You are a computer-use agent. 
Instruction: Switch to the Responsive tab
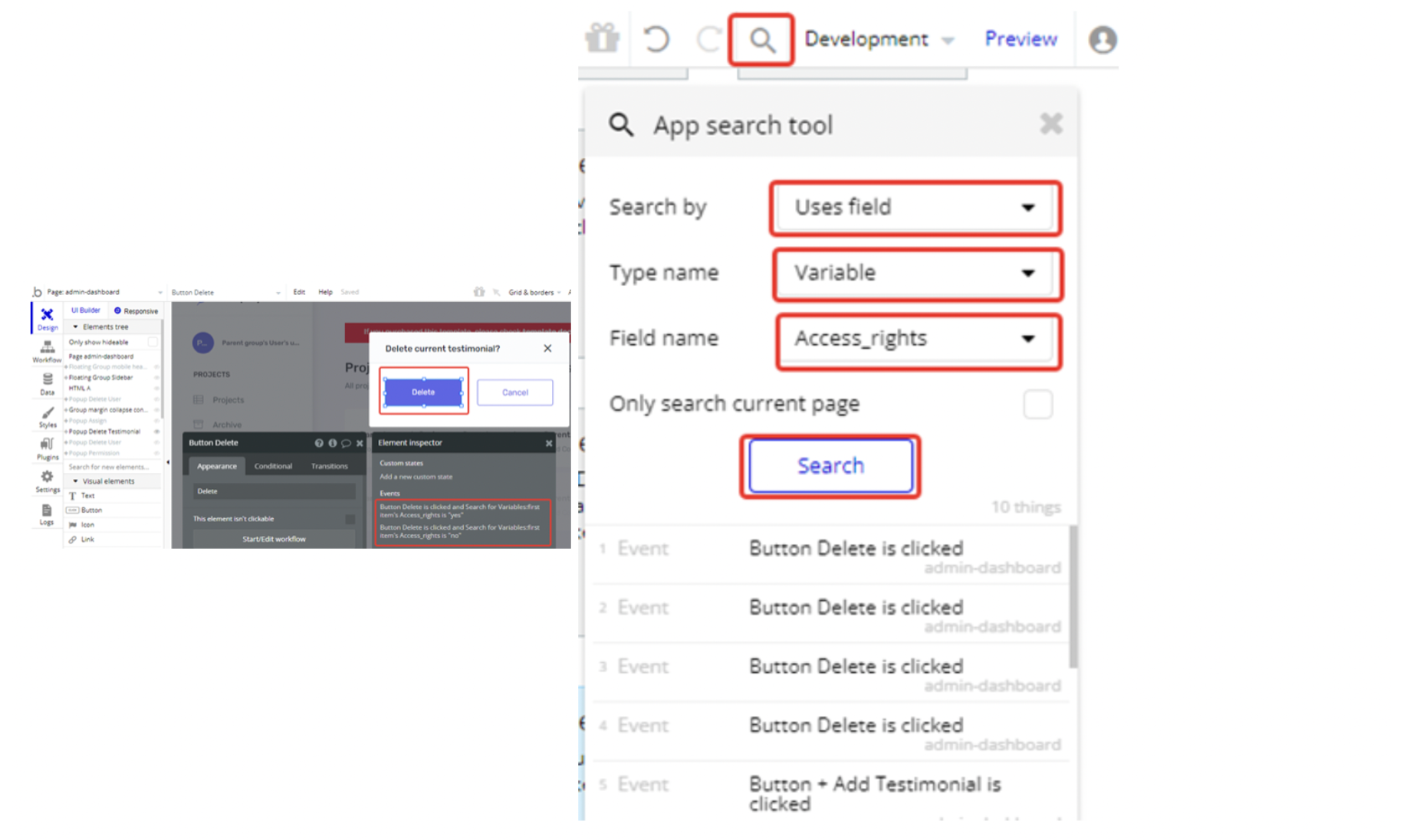point(136,311)
